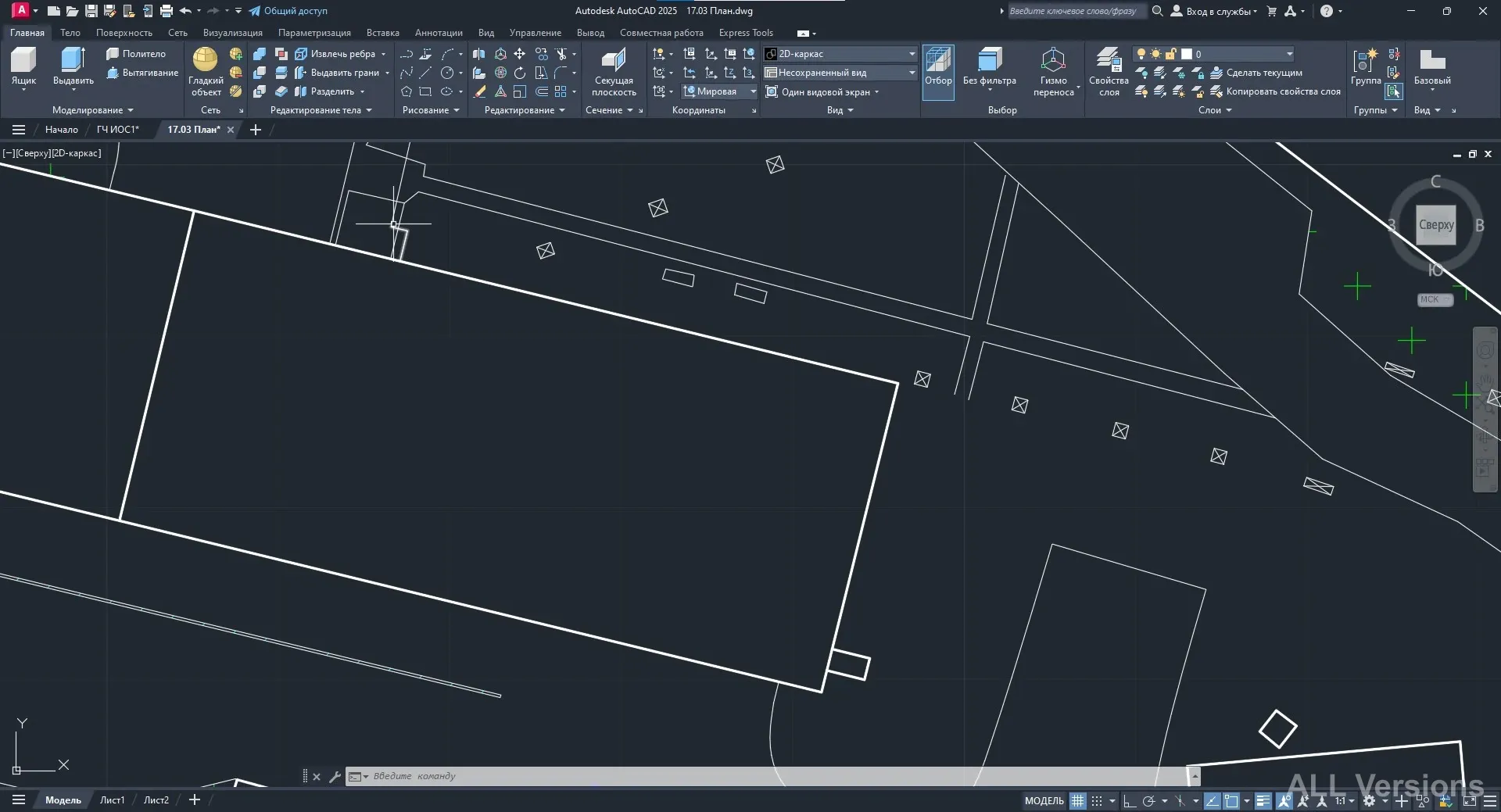Select the Move tool in Editing panel
Viewport: 1501px width, 812px height.
point(520,54)
